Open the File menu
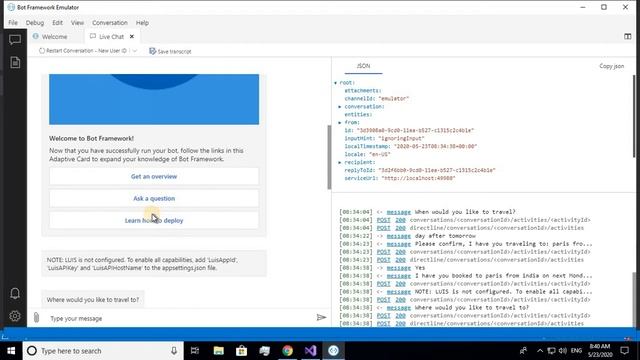Viewport: 640px width, 360px height. (13, 23)
